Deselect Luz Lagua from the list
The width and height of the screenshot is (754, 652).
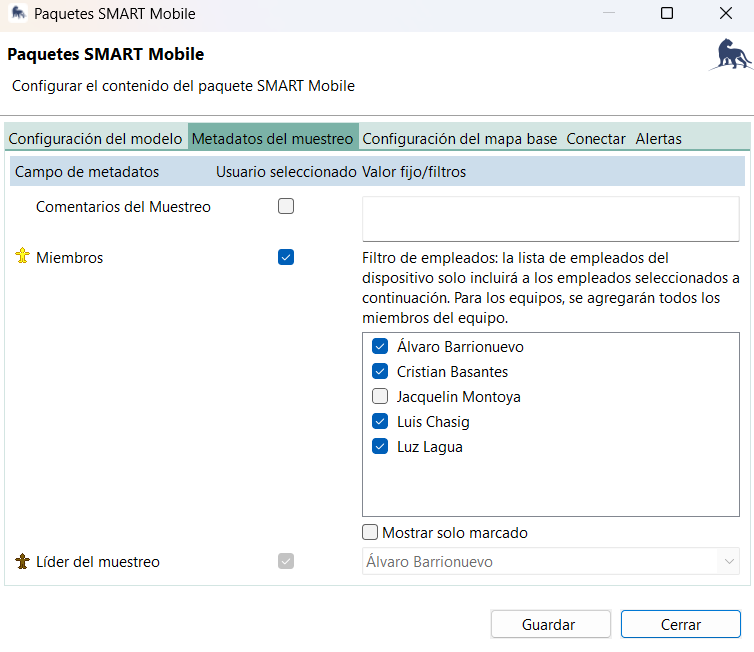pyautogui.click(x=380, y=447)
